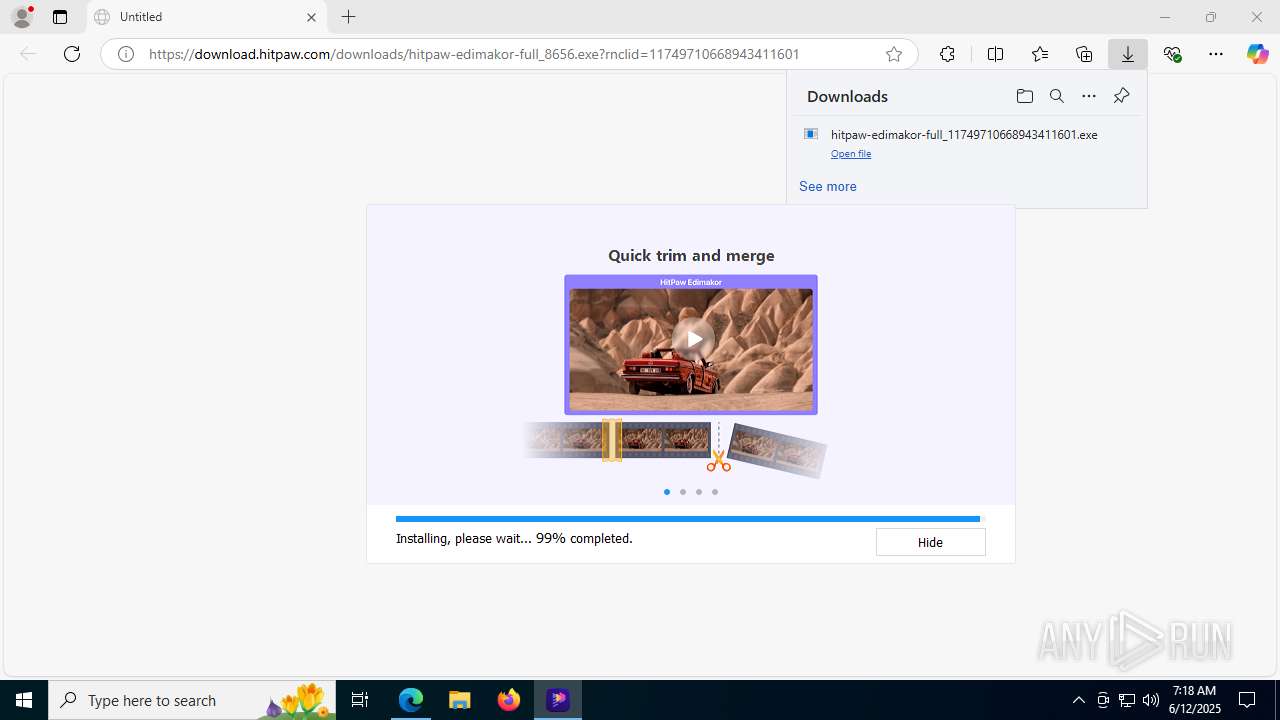Toggle split screen view icon

coord(995,54)
